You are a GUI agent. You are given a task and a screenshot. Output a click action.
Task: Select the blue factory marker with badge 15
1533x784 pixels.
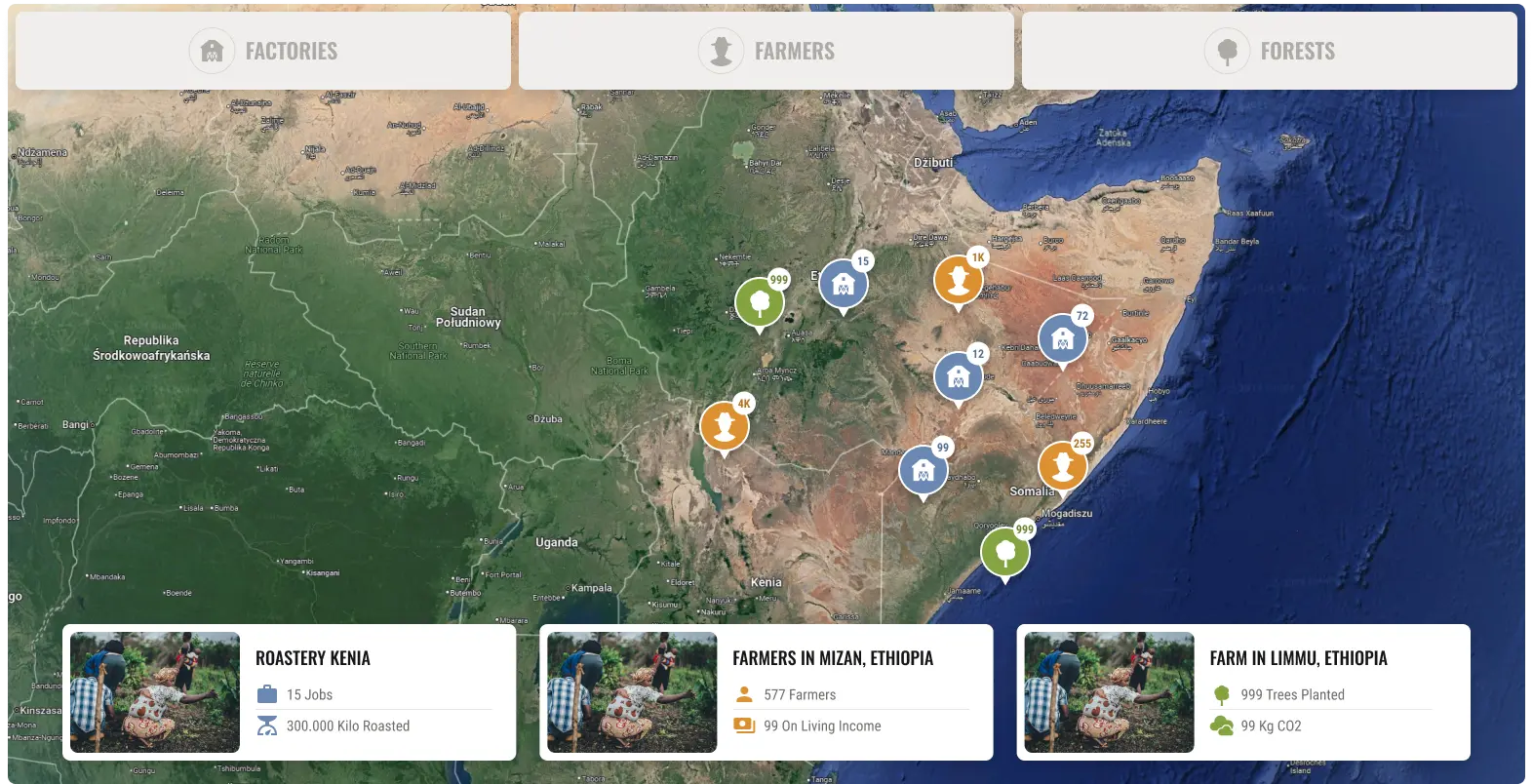click(x=844, y=285)
